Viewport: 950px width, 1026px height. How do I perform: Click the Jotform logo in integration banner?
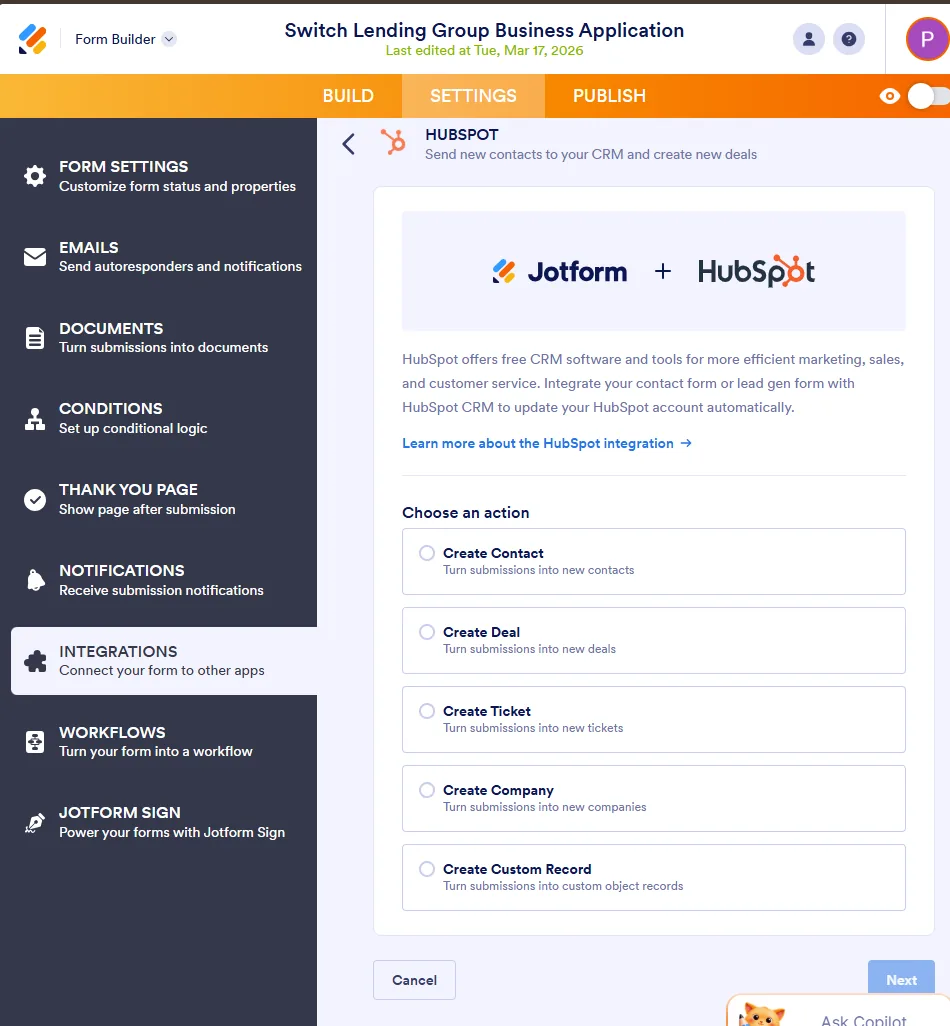pyautogui.click(x=559, y=272)
